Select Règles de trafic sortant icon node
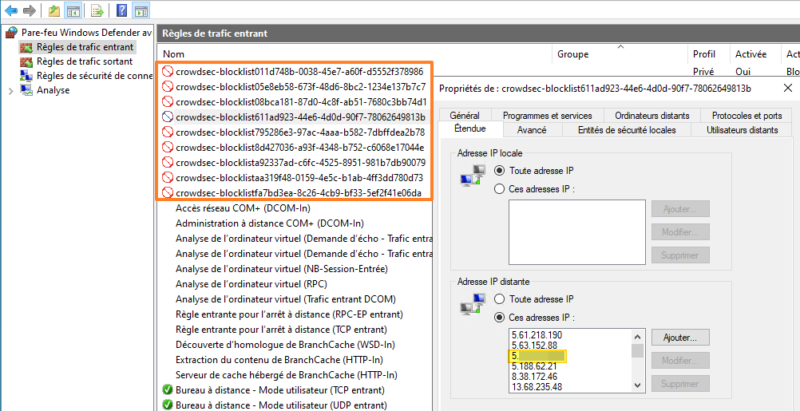This screenshot has height=411, width=800. 27,62
